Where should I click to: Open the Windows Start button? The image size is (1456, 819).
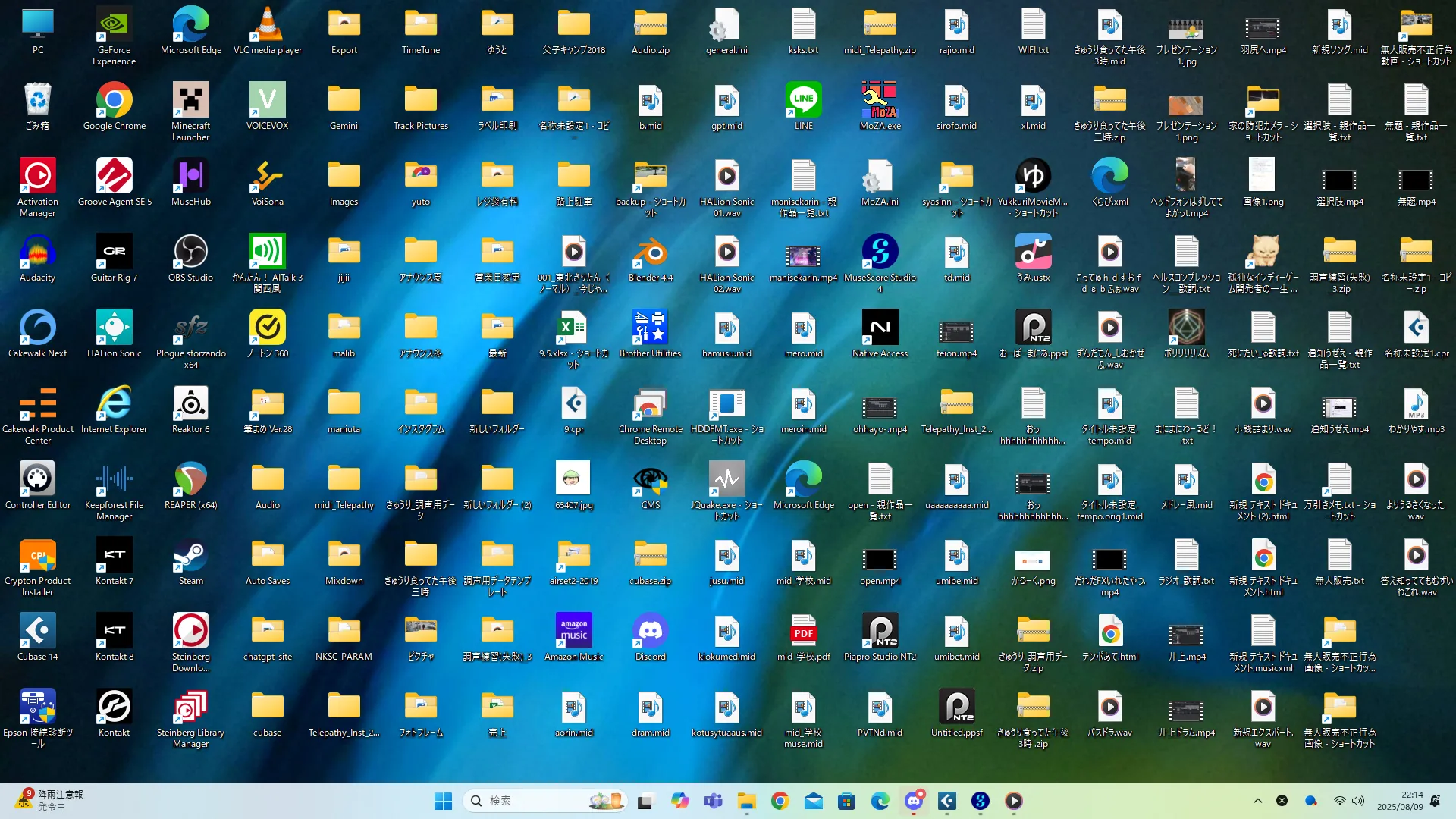443,801
